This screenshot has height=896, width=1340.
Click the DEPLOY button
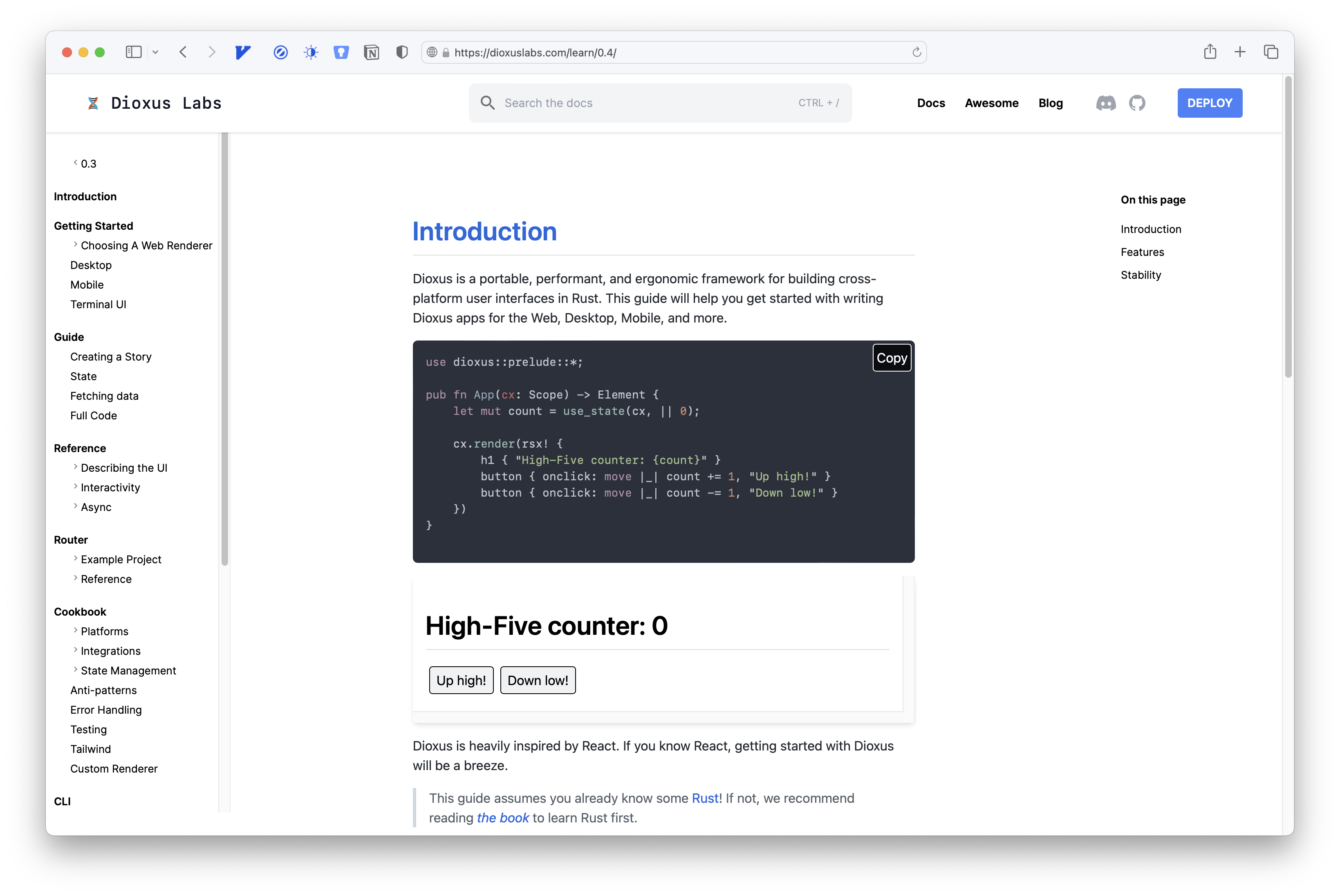pyautogui.click(x=1210, y=102)
